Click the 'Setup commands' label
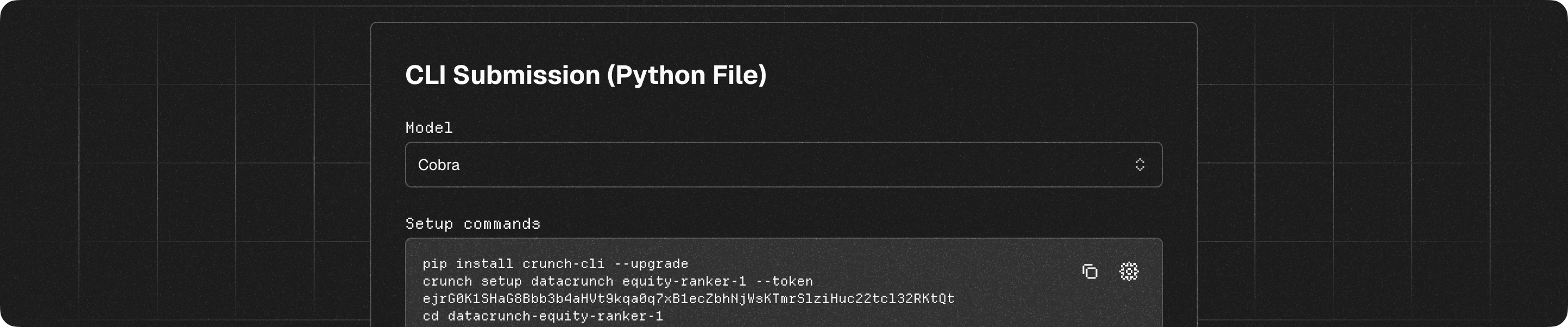 [473, 224]
